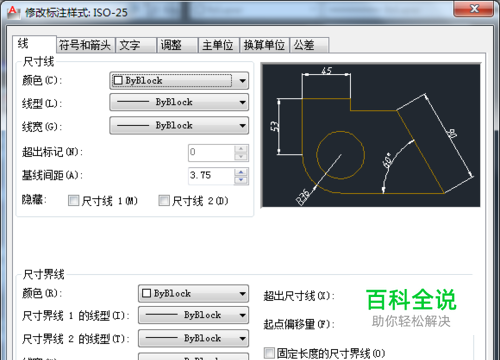Open 尺寸界线 2 的线型 dropdown

click(x=193, y=338)
